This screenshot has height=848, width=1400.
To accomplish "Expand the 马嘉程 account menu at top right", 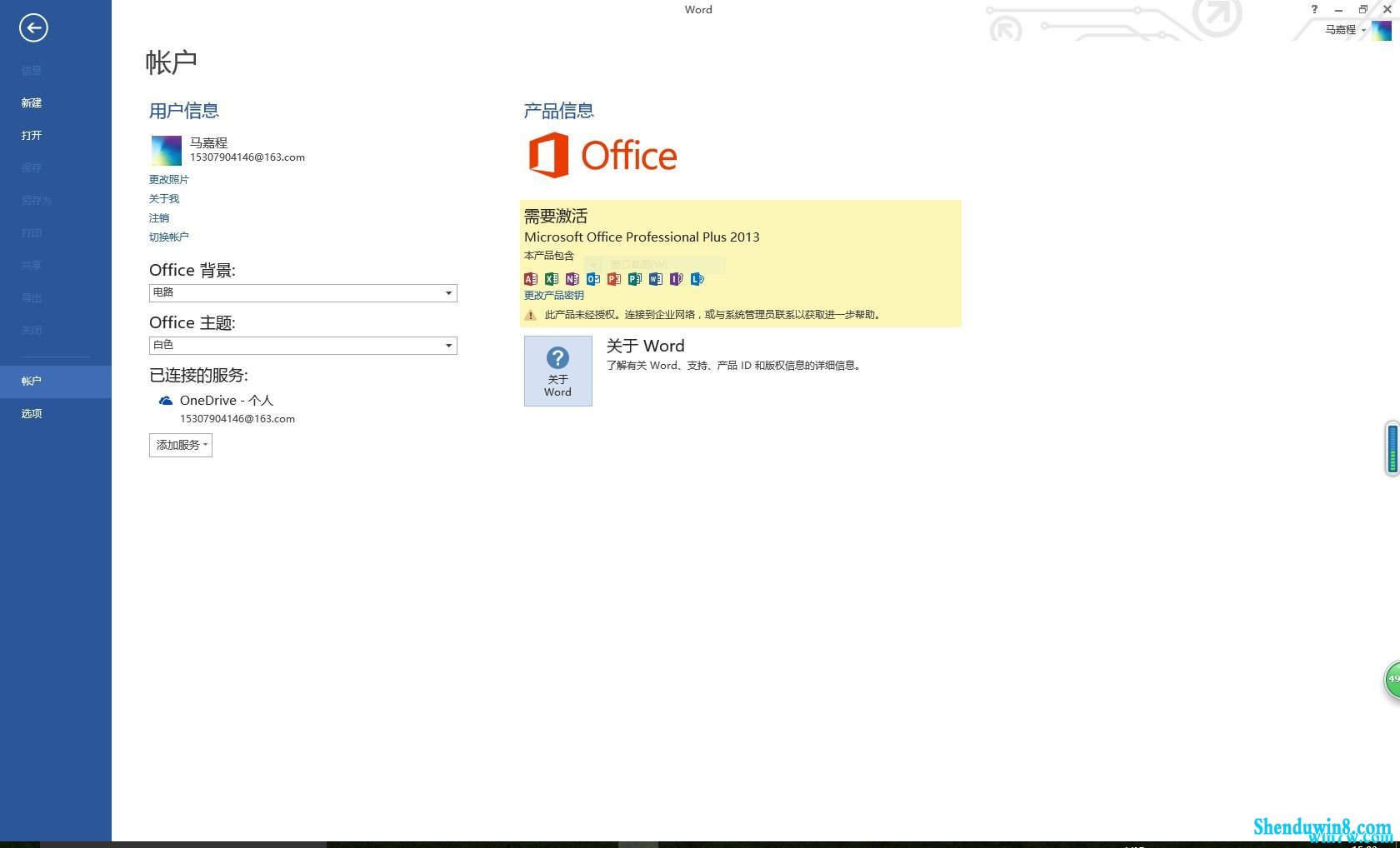I will click(x=1345, y=30).
